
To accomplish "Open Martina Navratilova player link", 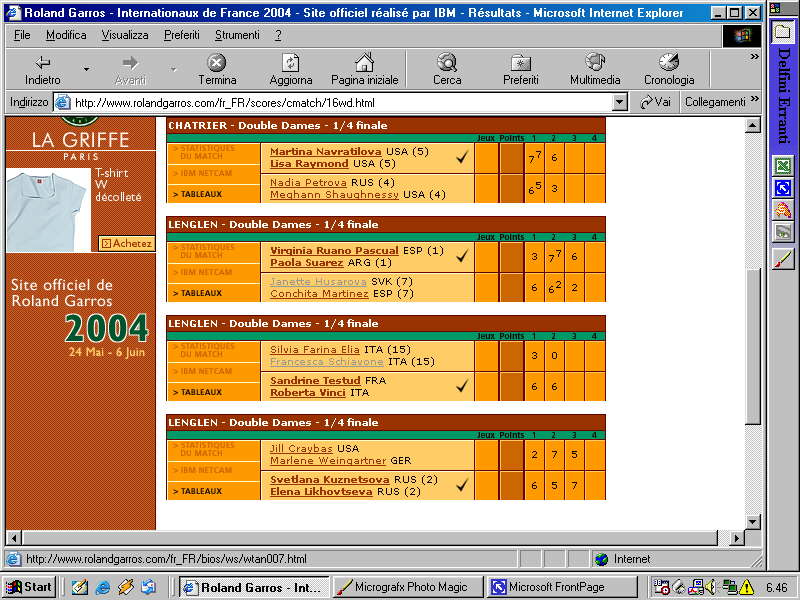I will [x=326, y=152].
